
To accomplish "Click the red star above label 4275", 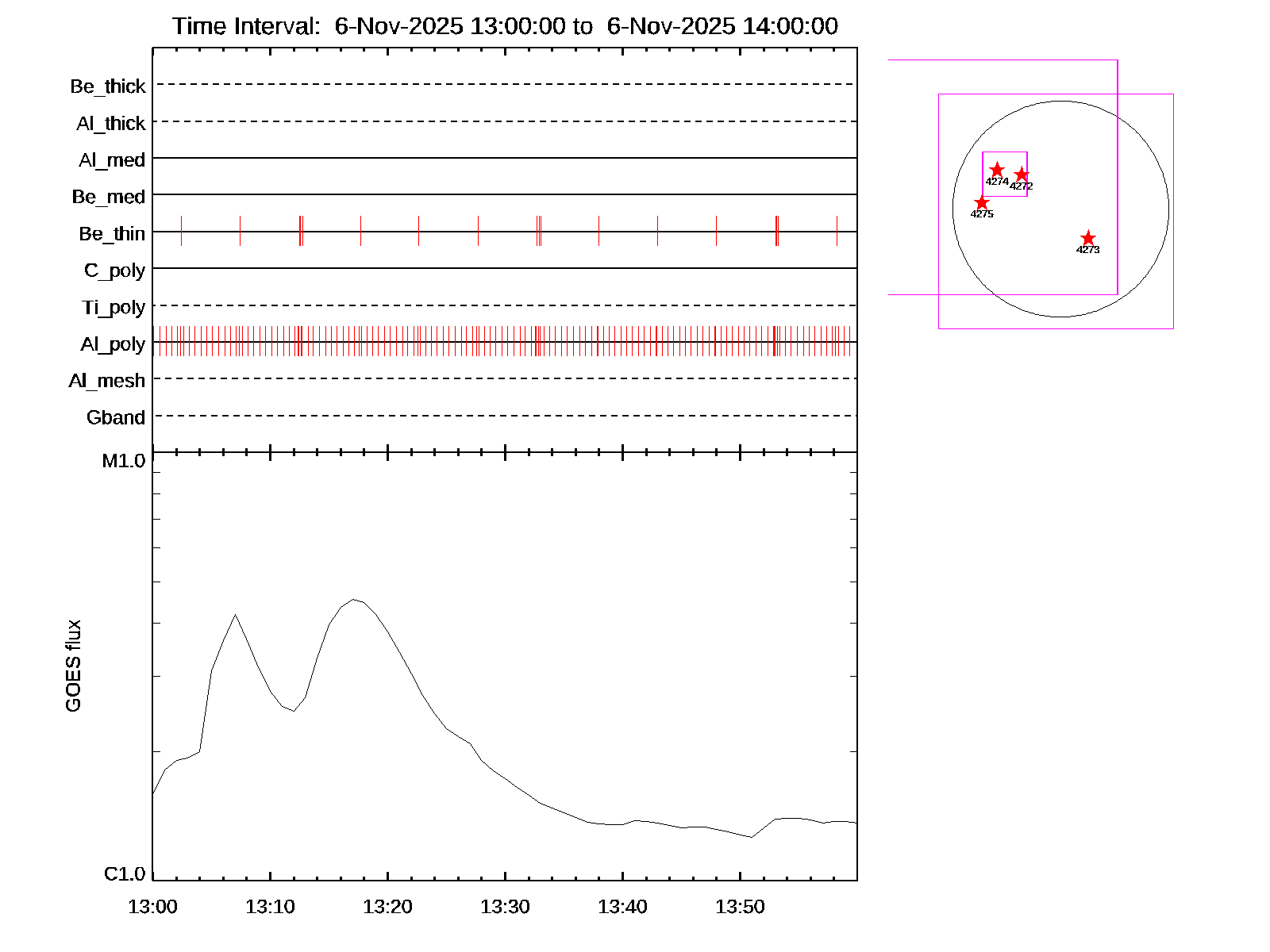I will tap(982, 203).
